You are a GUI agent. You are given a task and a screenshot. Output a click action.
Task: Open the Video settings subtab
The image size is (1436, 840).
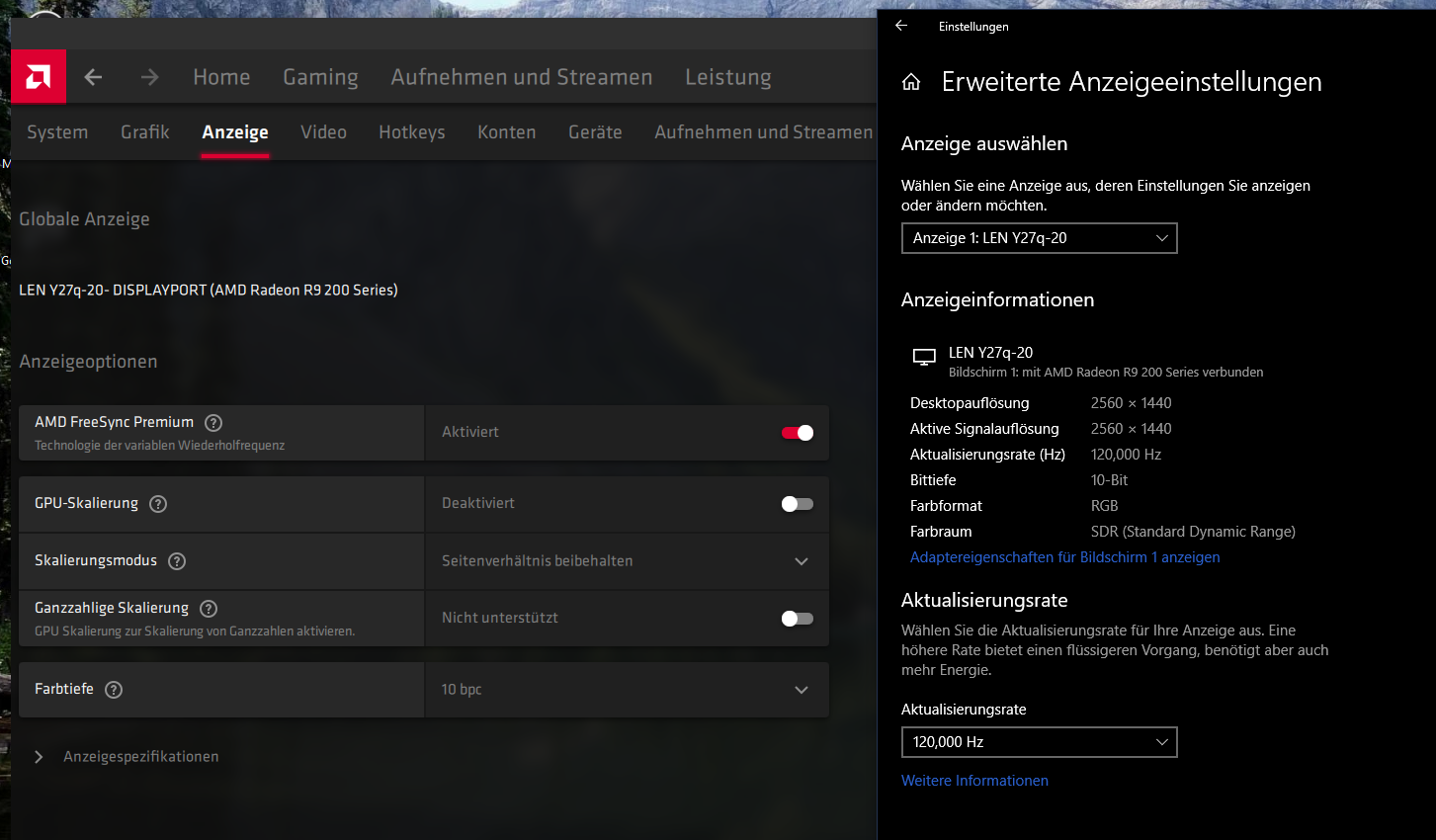click(x=323, y=132)
